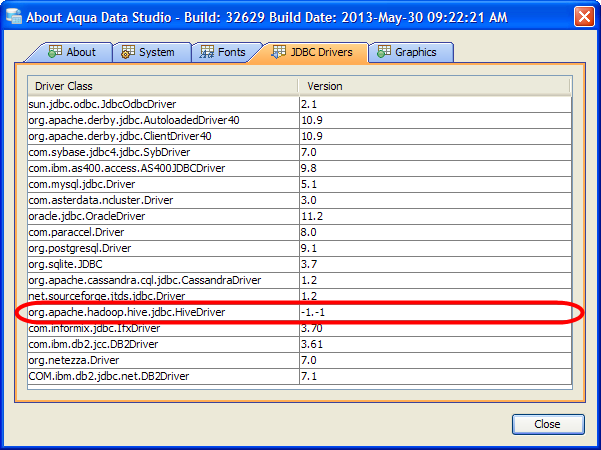This screenshot has height=450, width=601.
Task: Click the org.postgresql.Driver entry
Action: [x=163, y=248]
